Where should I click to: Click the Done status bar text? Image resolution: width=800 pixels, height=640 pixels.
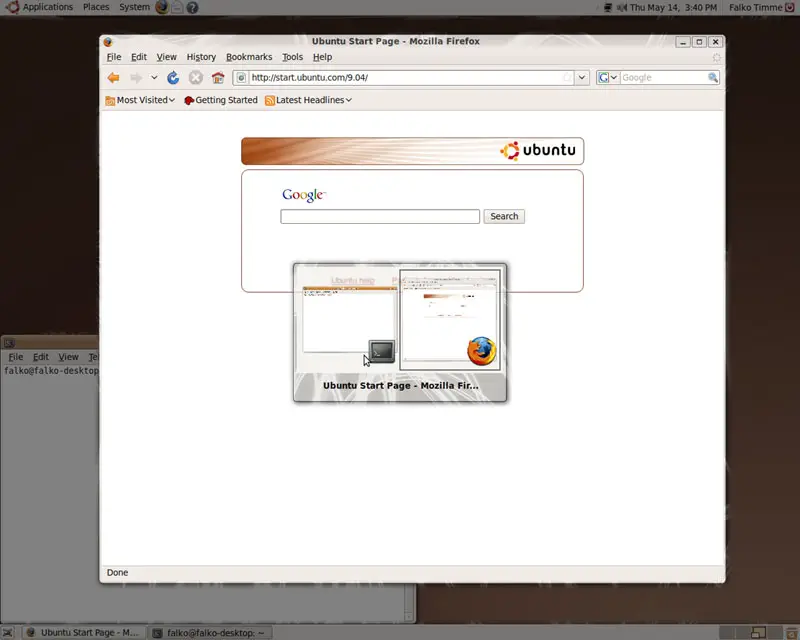117,573
